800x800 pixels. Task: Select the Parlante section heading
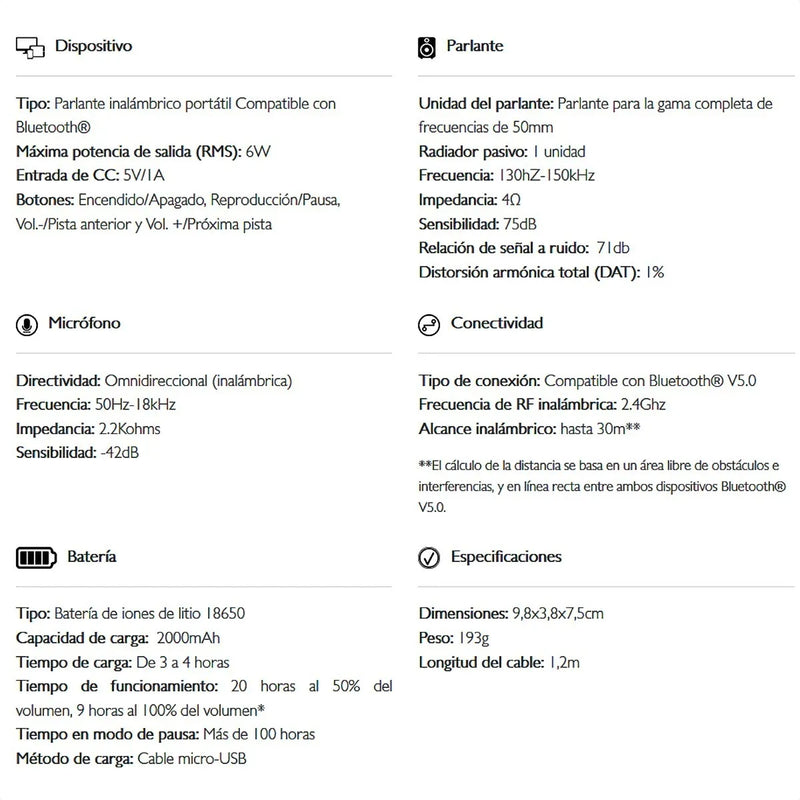[x=477, y=46]
